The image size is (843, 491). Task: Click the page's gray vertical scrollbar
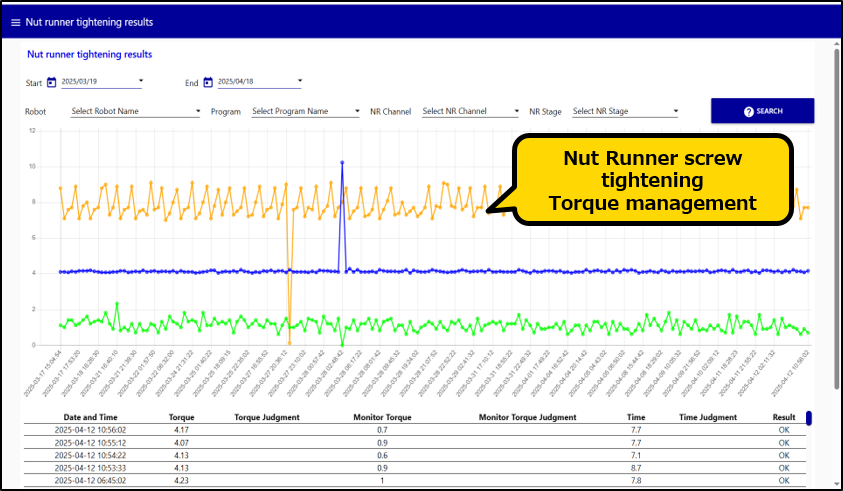click(837, 219)
